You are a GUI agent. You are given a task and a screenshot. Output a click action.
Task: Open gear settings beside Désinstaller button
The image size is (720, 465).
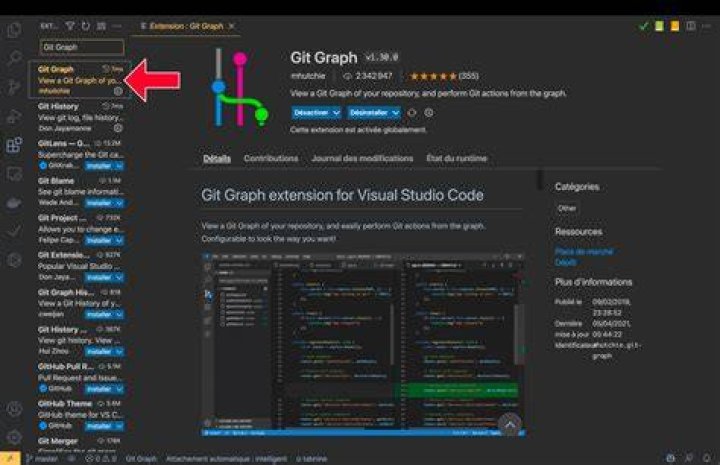coord(428,112)
